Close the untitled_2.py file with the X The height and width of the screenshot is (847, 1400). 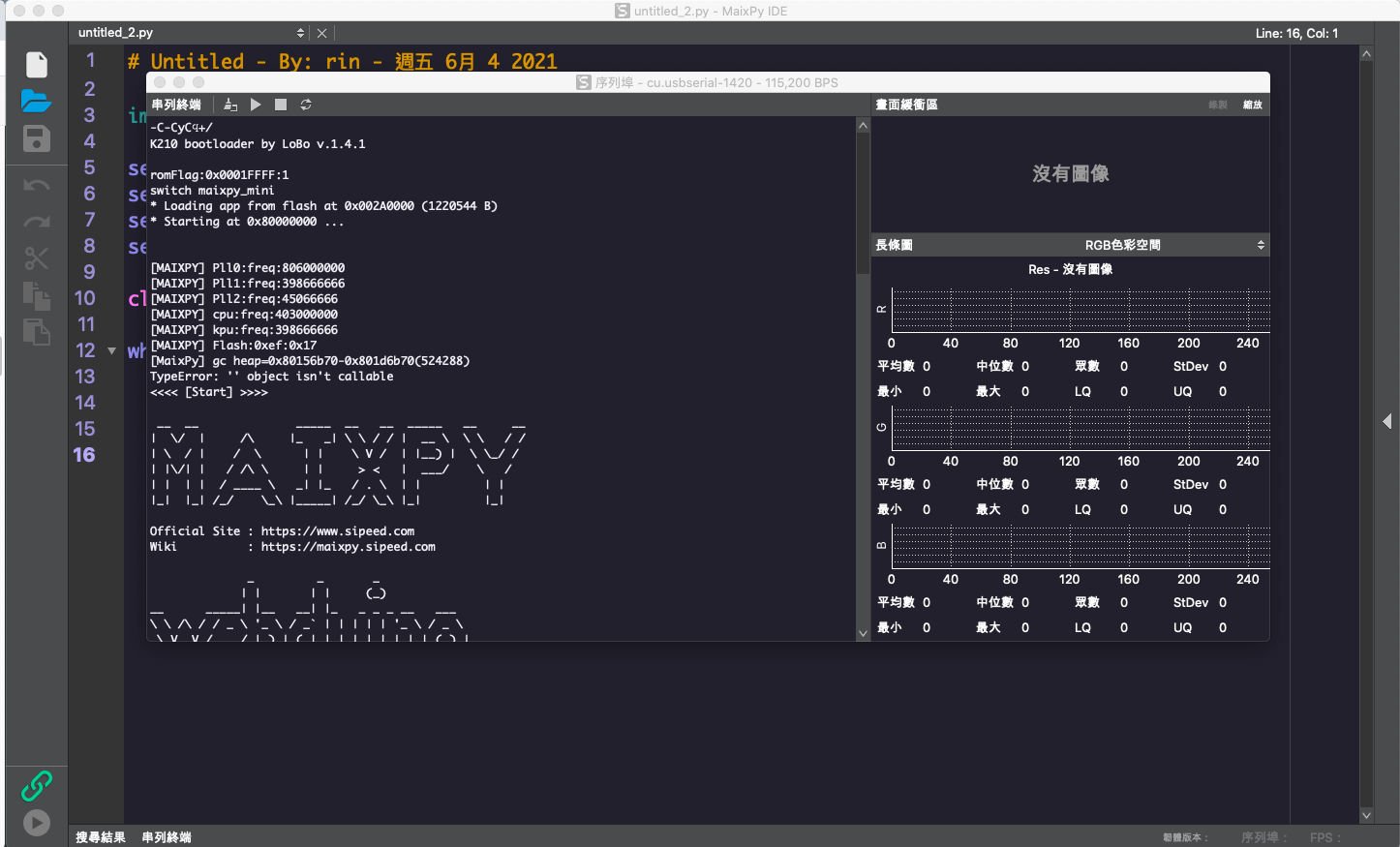tap(322, 33)
